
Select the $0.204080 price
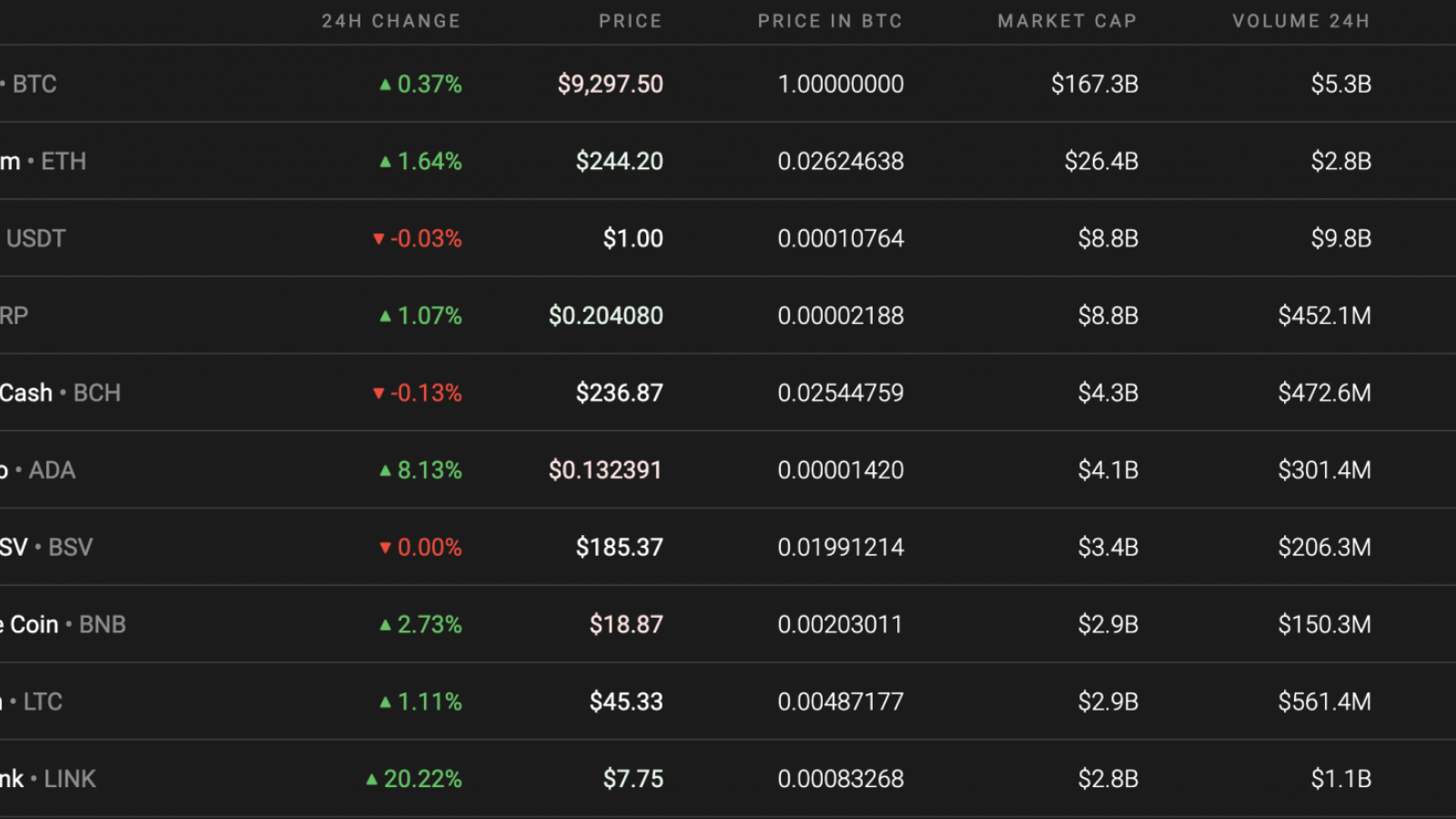[x=606, y=316]
